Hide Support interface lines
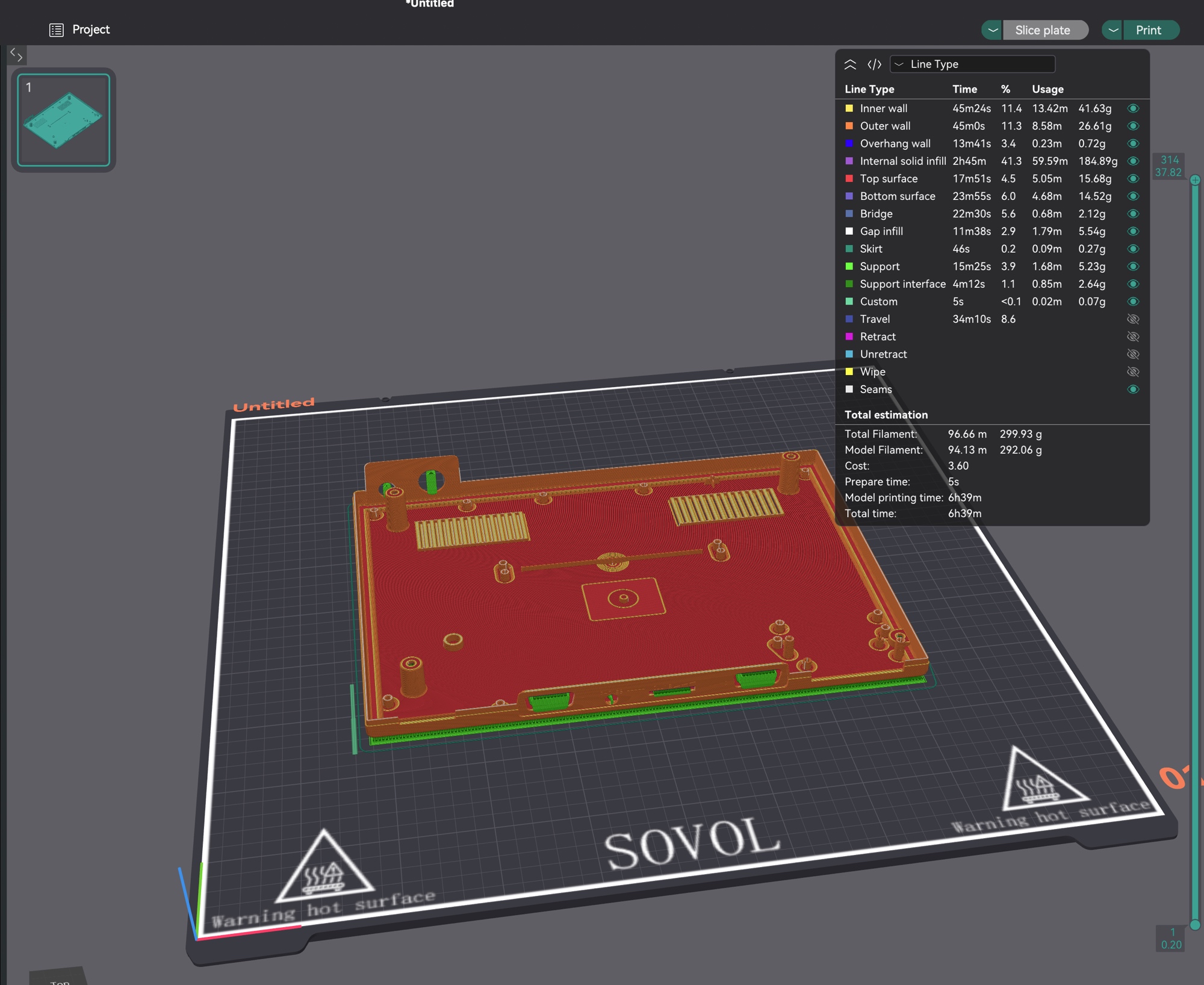Screen dimensions: 1204x985 pos(1132,284)
